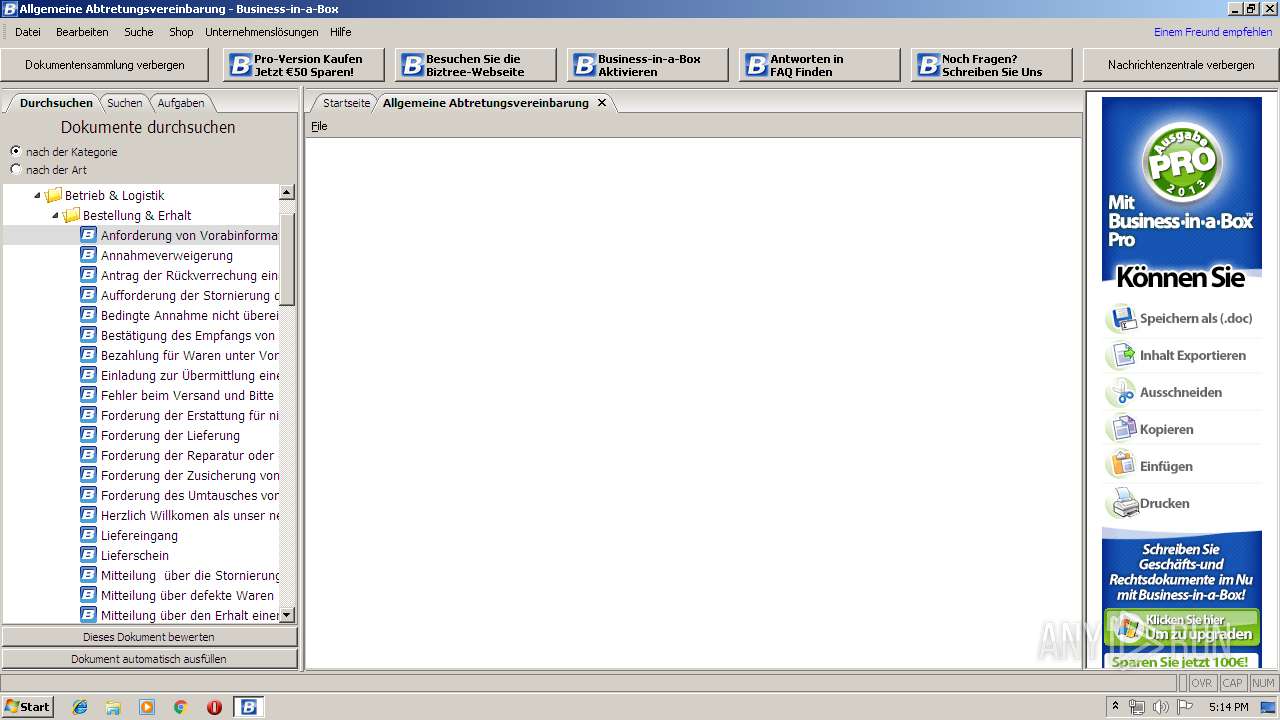1280x720 pixels.
Task: Click the Inhalt Exportieren icon
Action: click(1122, 356)
